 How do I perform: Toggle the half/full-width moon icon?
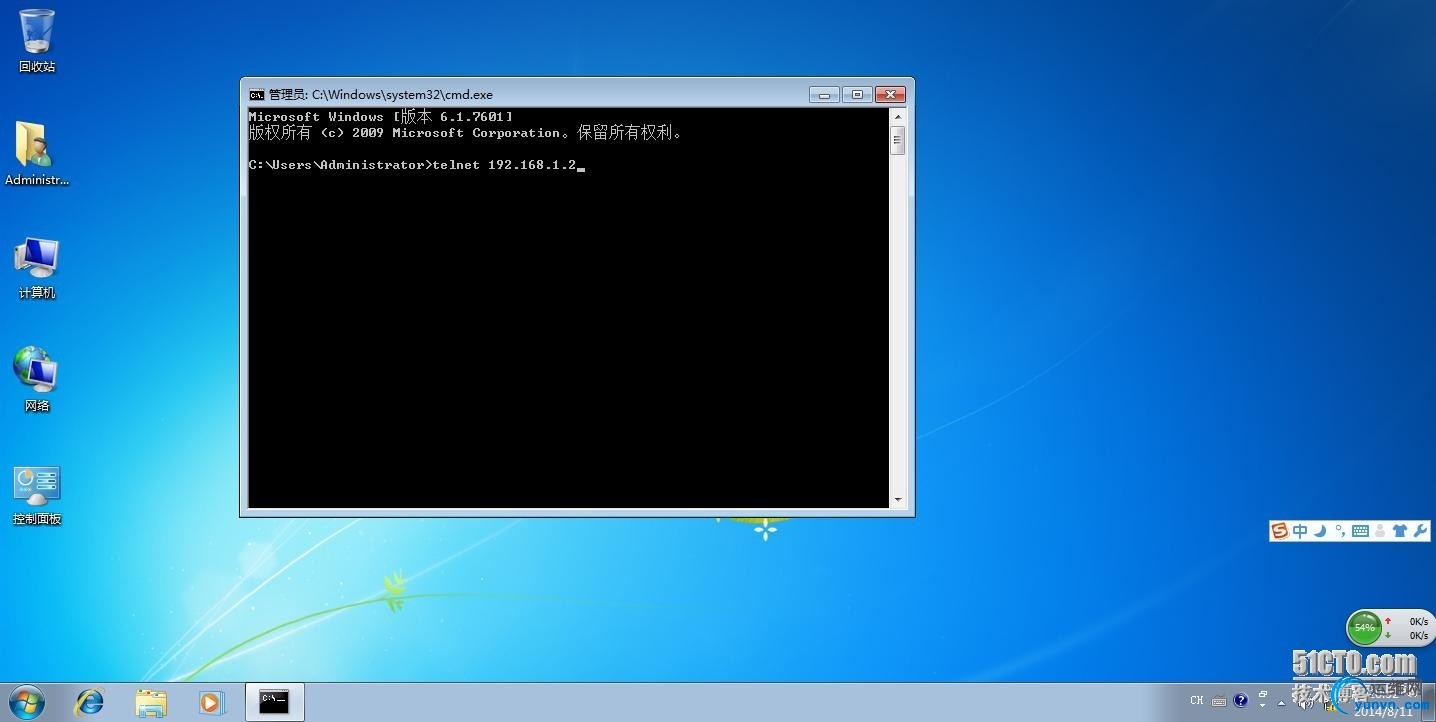pos(1320,531)
